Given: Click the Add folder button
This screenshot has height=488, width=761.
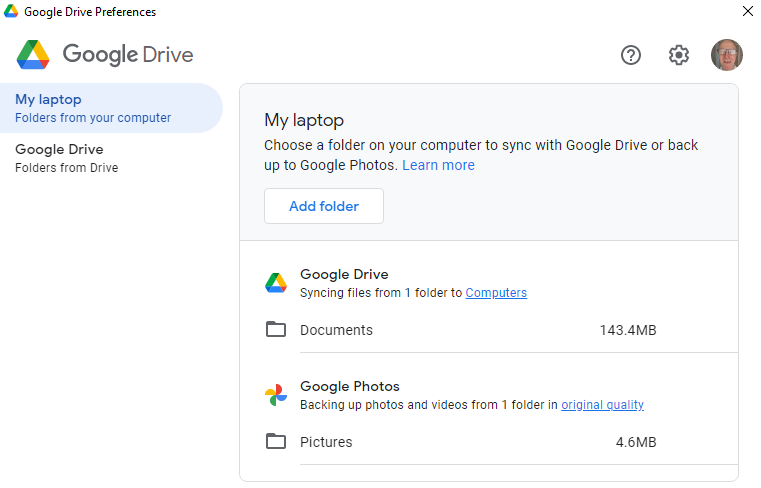Looking at the screenshot, I should (324, 206).
